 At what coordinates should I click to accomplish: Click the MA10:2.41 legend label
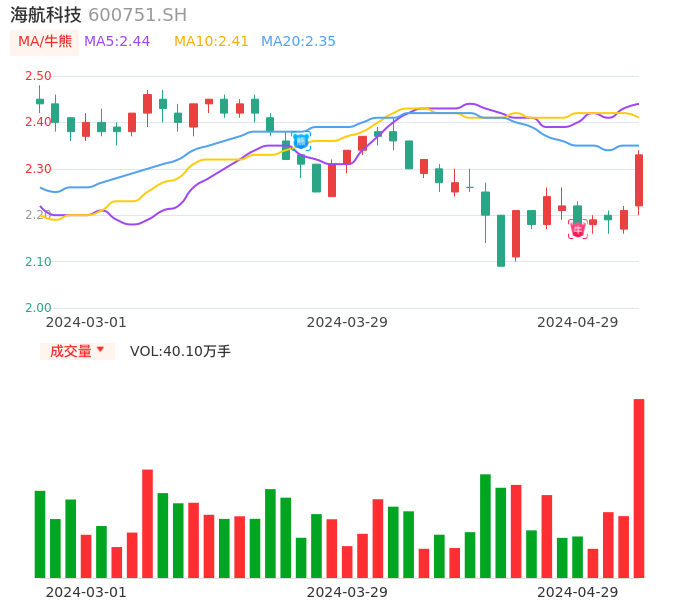click(211, 42)
